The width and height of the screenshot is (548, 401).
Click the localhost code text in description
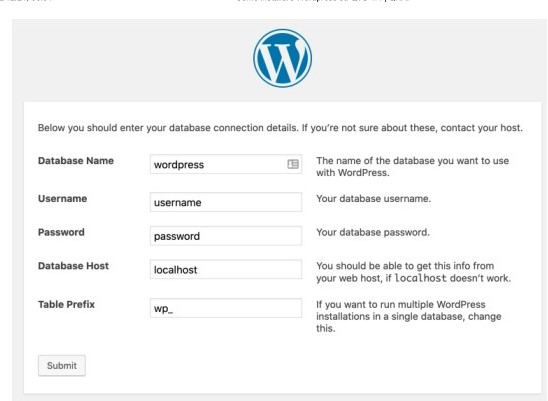[x=421, y=278]
